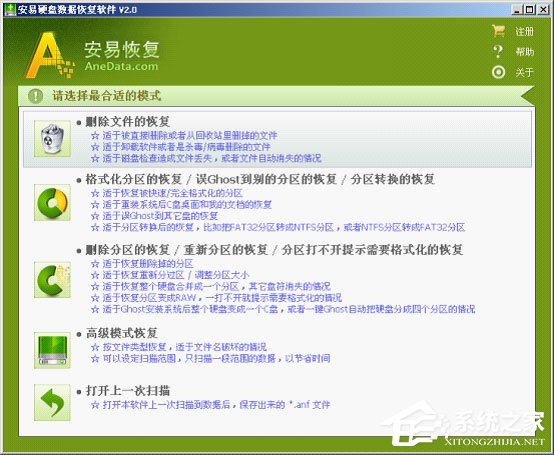Click the green C deleted-partition recovery icon
This screenshot has height=455, width=554.
point(52,280)
